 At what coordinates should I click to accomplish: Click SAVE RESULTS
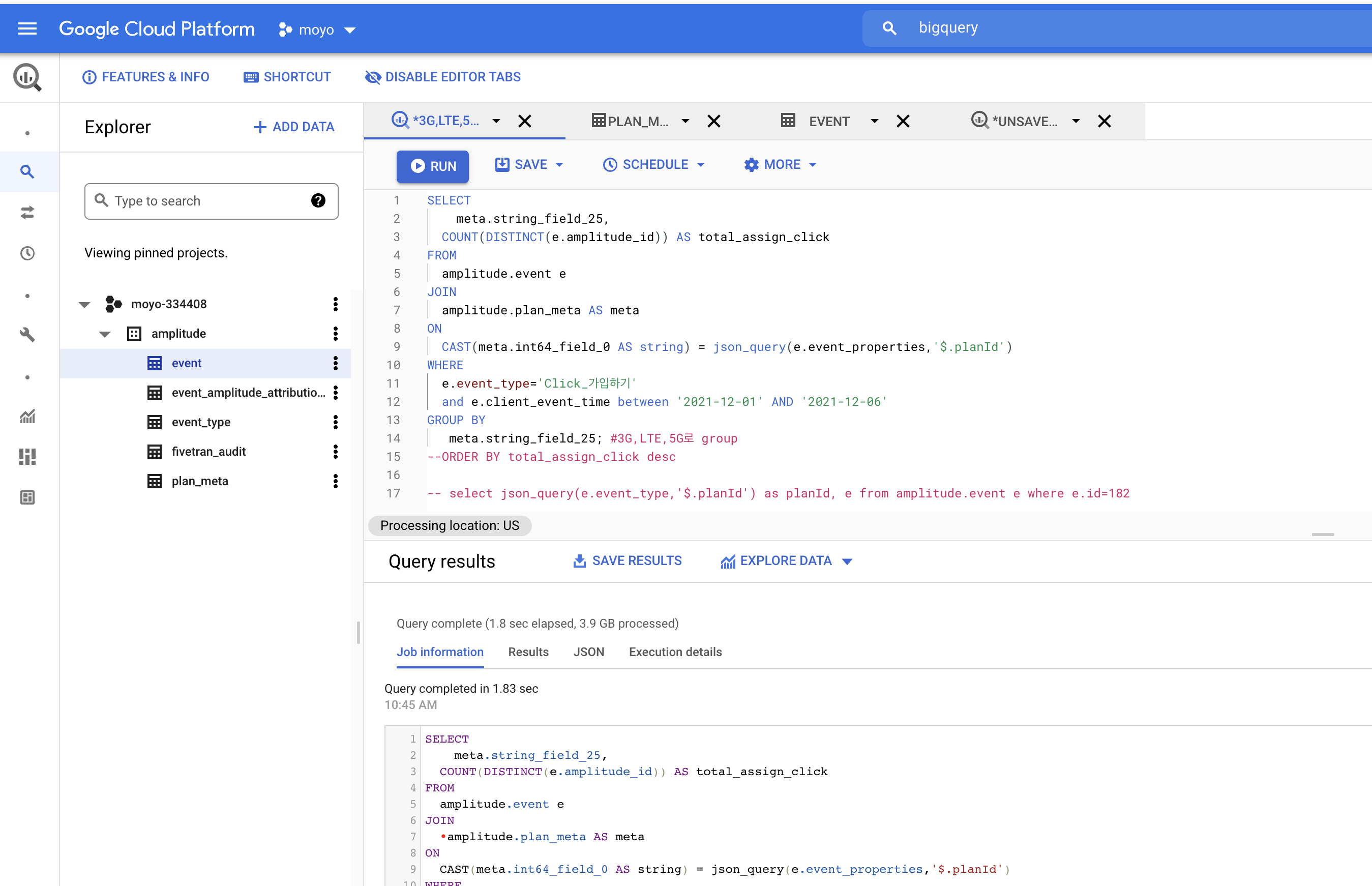click(x=627, y=561)
